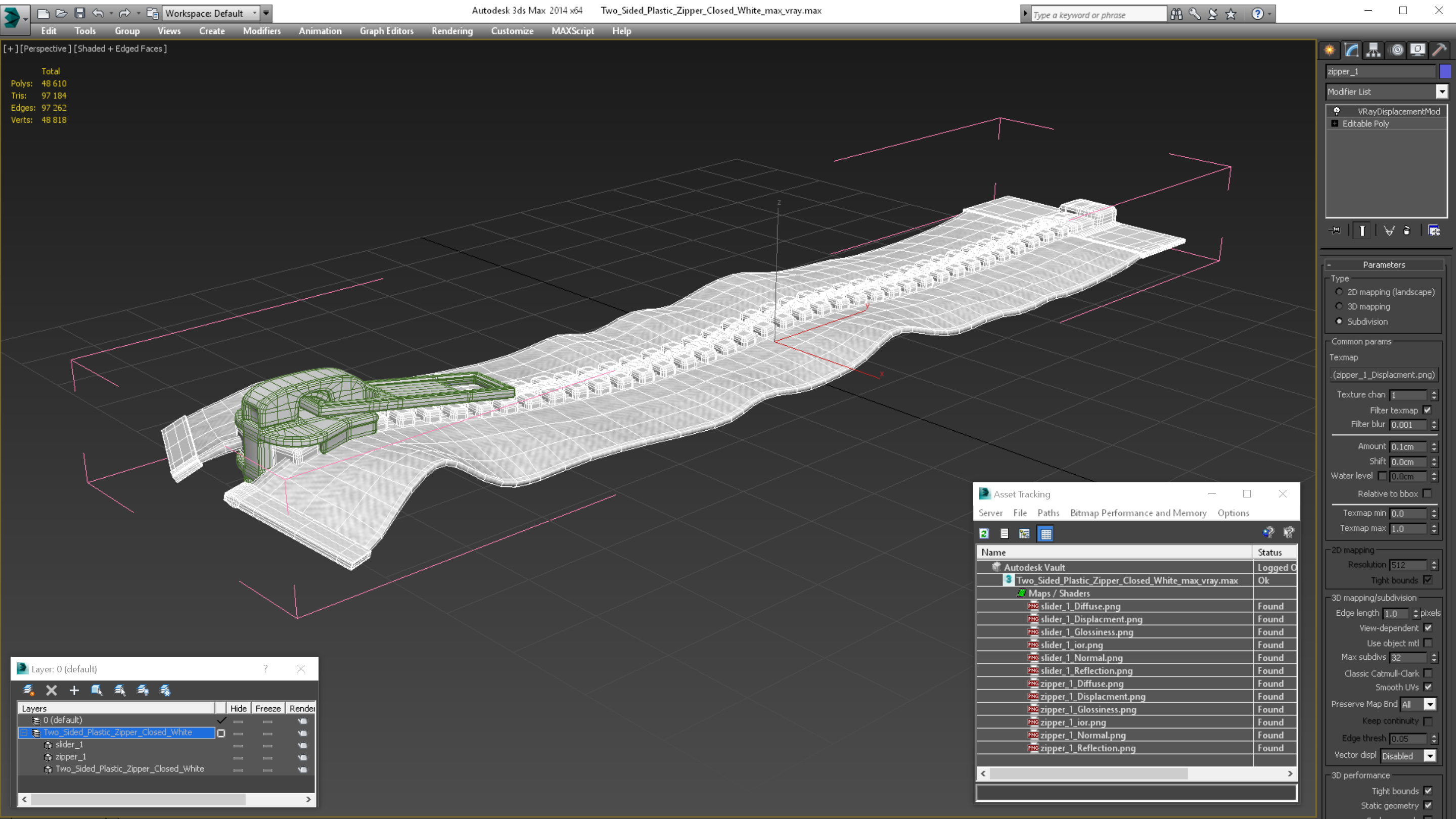The image size is (1456, 819).
Task: Collapse Two_Sided_Plastic_Zipper_Closed_White layer tree
Action: coord(24,733)
